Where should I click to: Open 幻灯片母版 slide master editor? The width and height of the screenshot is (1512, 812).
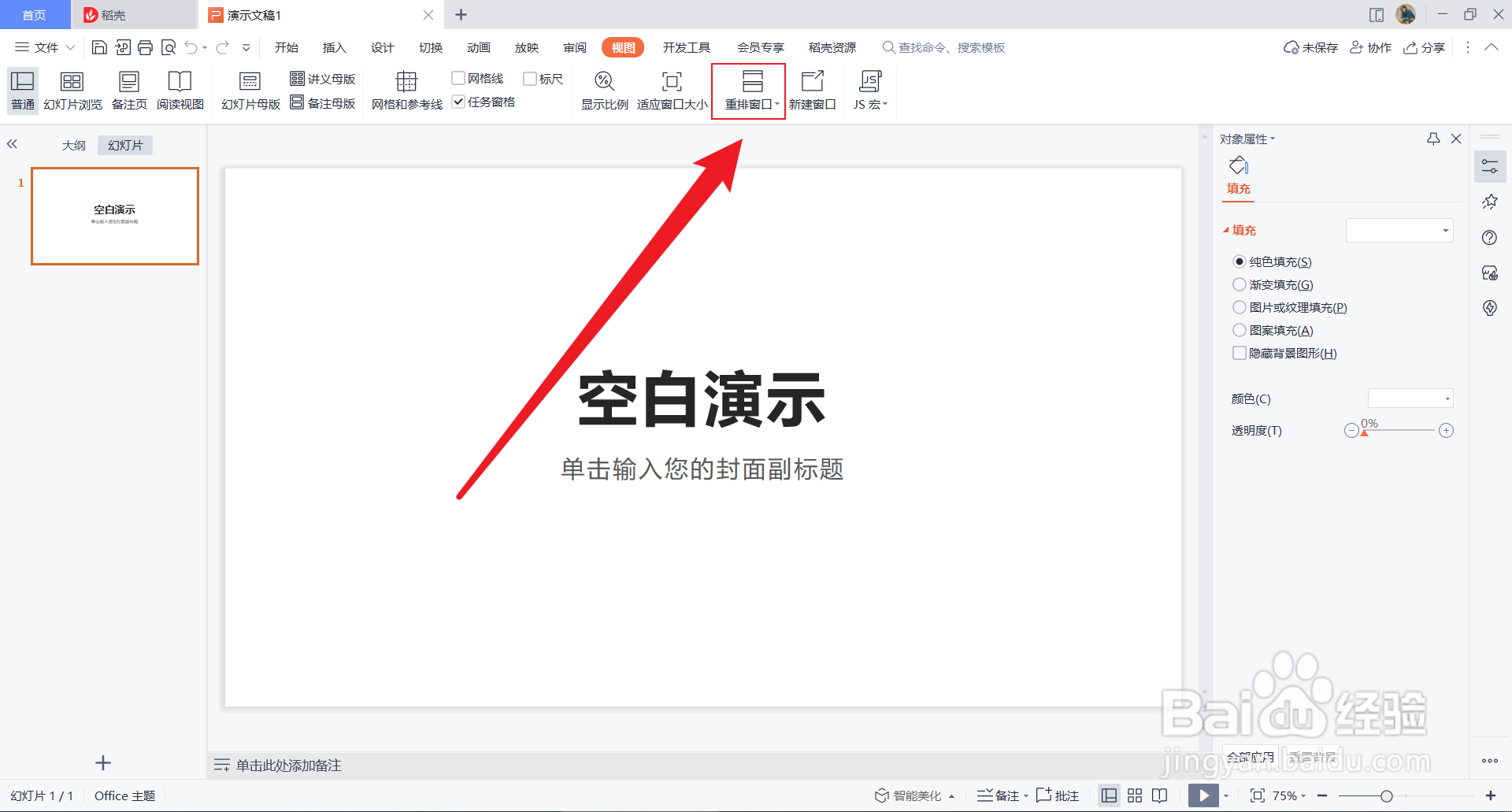[x=250, y=90]
